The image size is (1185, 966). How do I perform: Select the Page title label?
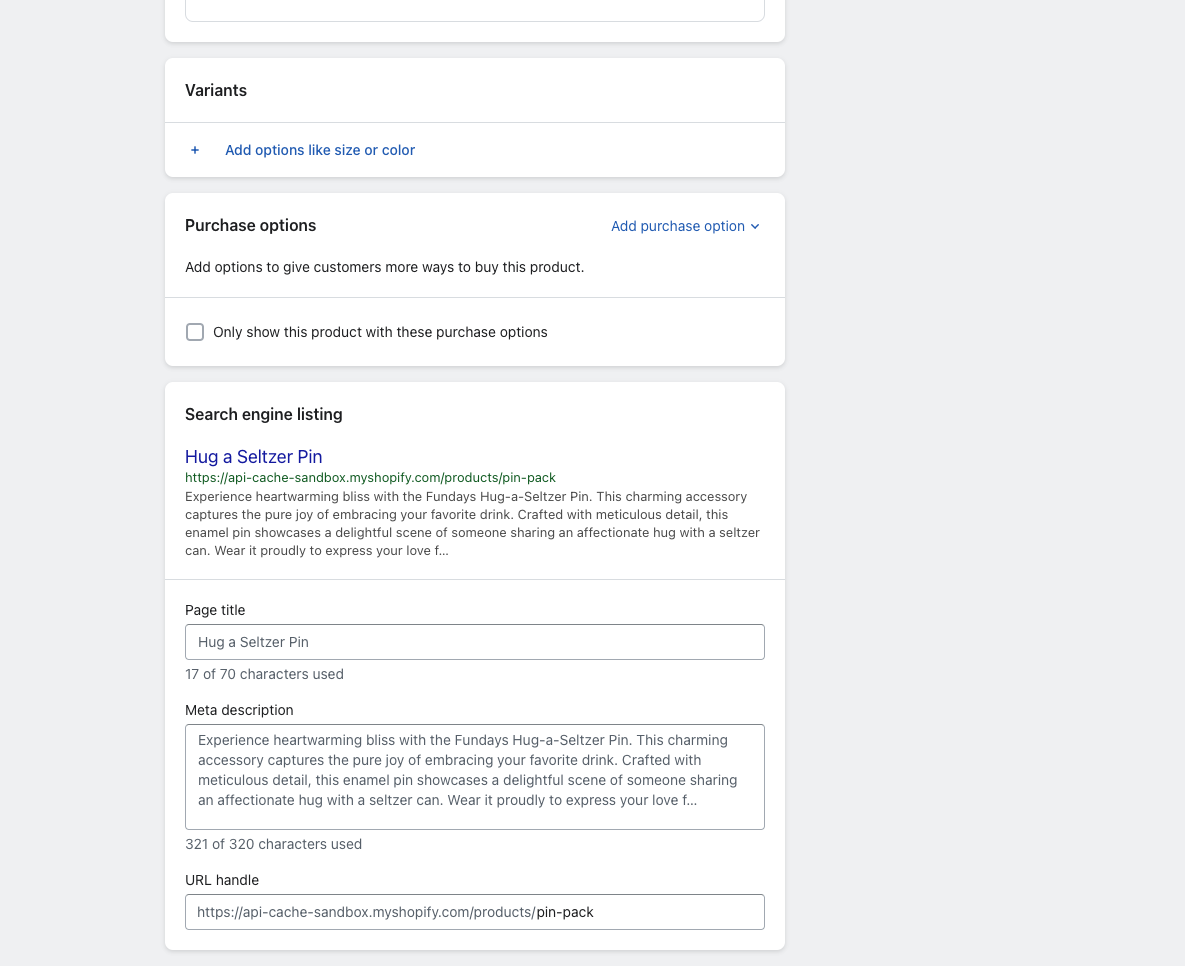click(x=215, y=610)
